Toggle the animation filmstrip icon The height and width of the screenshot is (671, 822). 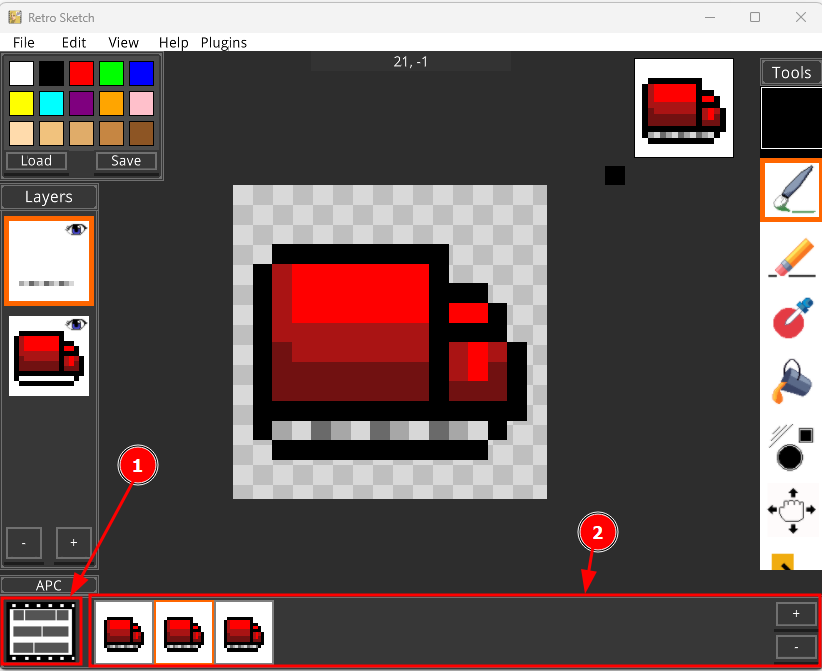41,632
